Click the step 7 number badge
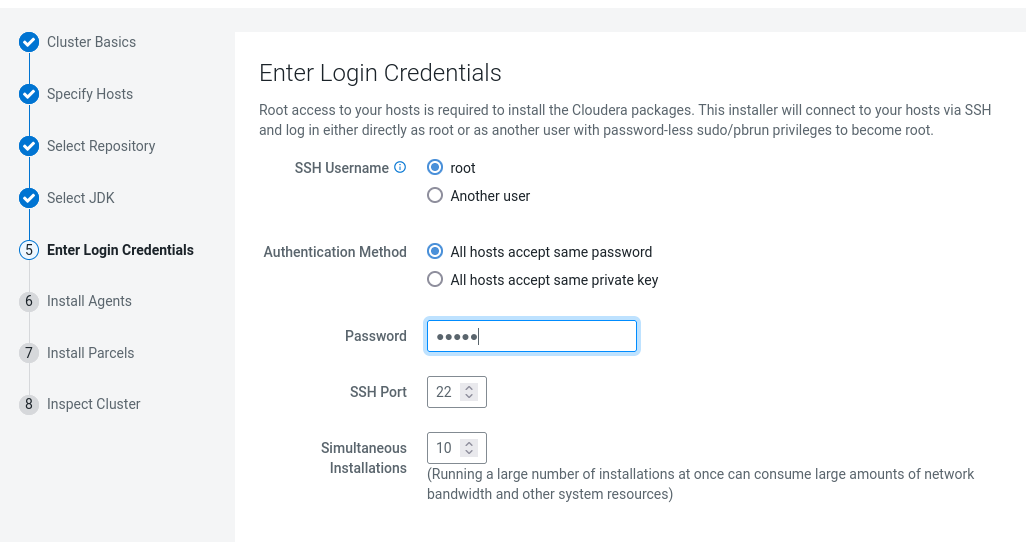Image resolution: width=1026 pixels, height=542 pixels. point(29,353)
